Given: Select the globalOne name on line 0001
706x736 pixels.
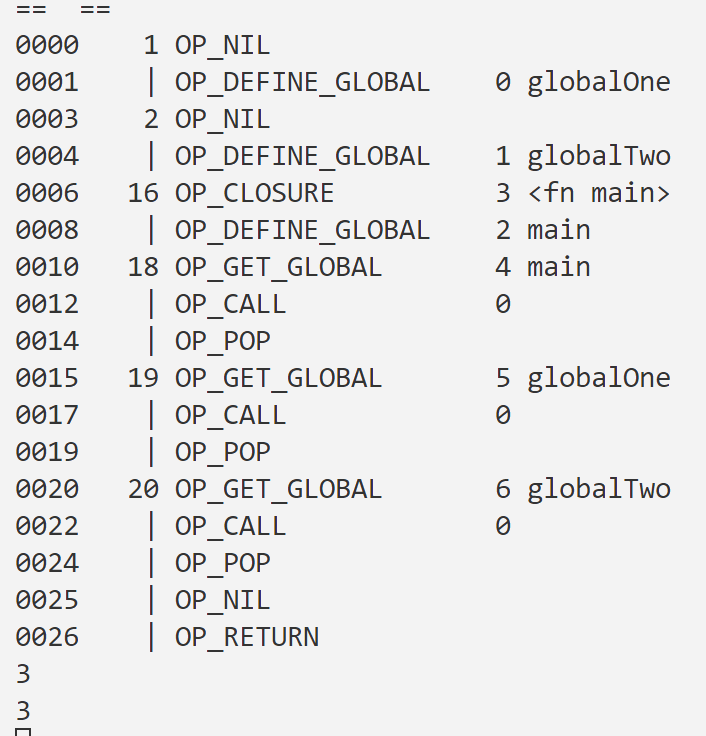Looking at the screenshot, I should [599, 83].
